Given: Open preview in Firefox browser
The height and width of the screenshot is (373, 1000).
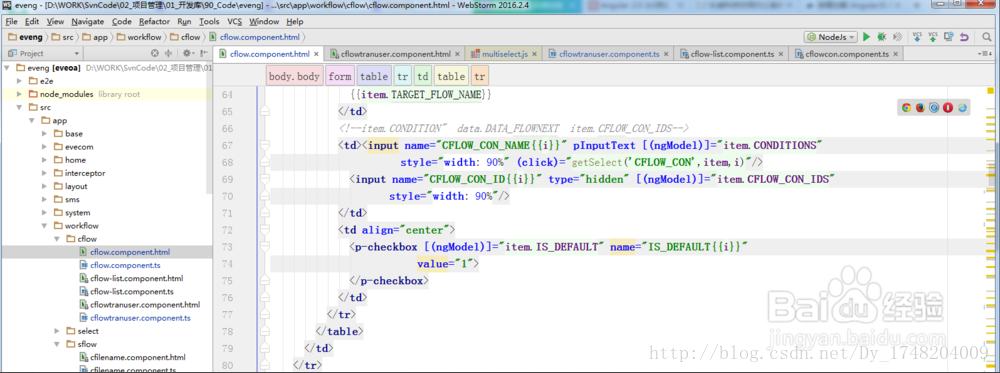Looking at the screenshot, I should point(920,108).
